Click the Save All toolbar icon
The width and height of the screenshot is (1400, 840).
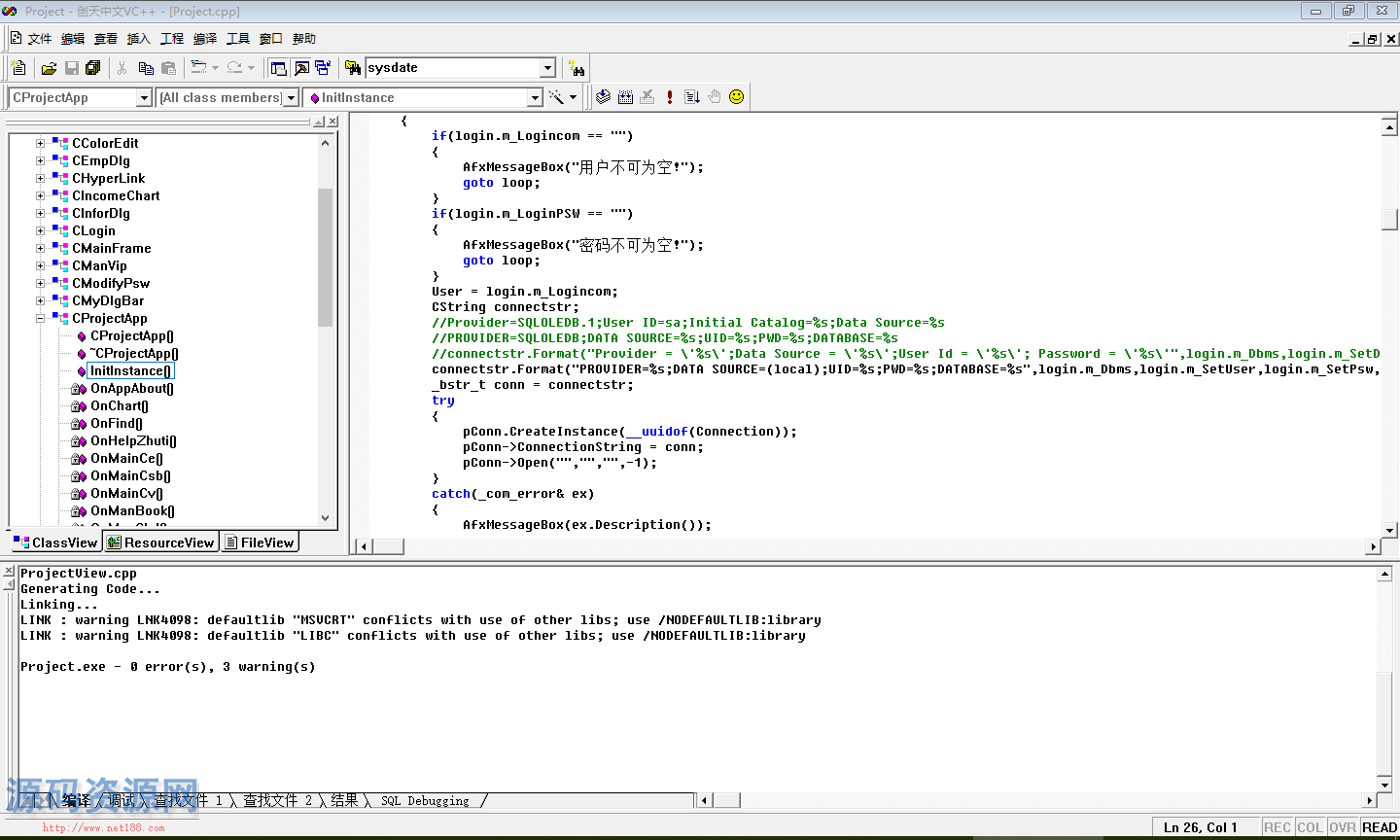point(93,68)
